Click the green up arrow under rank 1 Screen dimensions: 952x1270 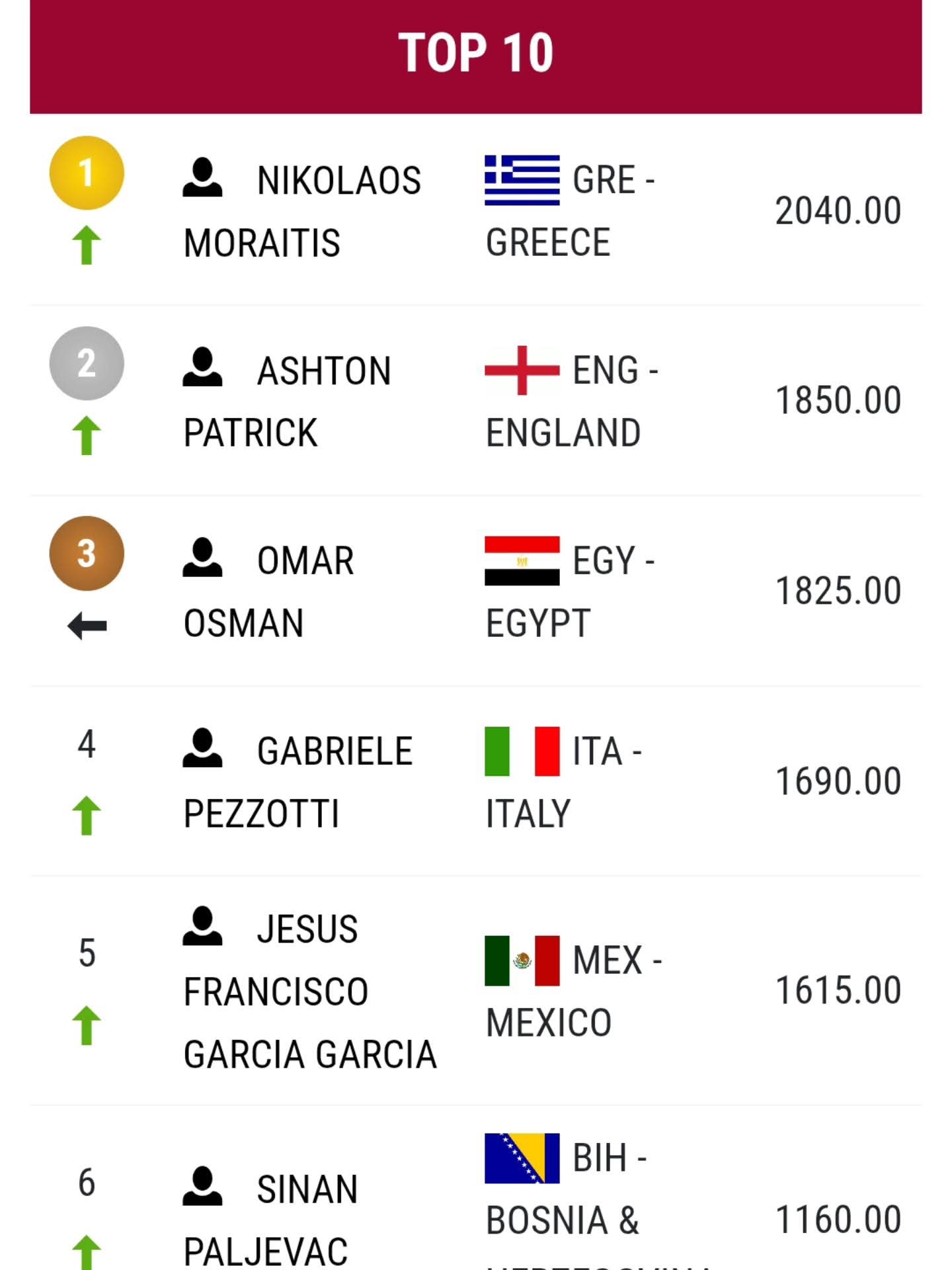87,245
